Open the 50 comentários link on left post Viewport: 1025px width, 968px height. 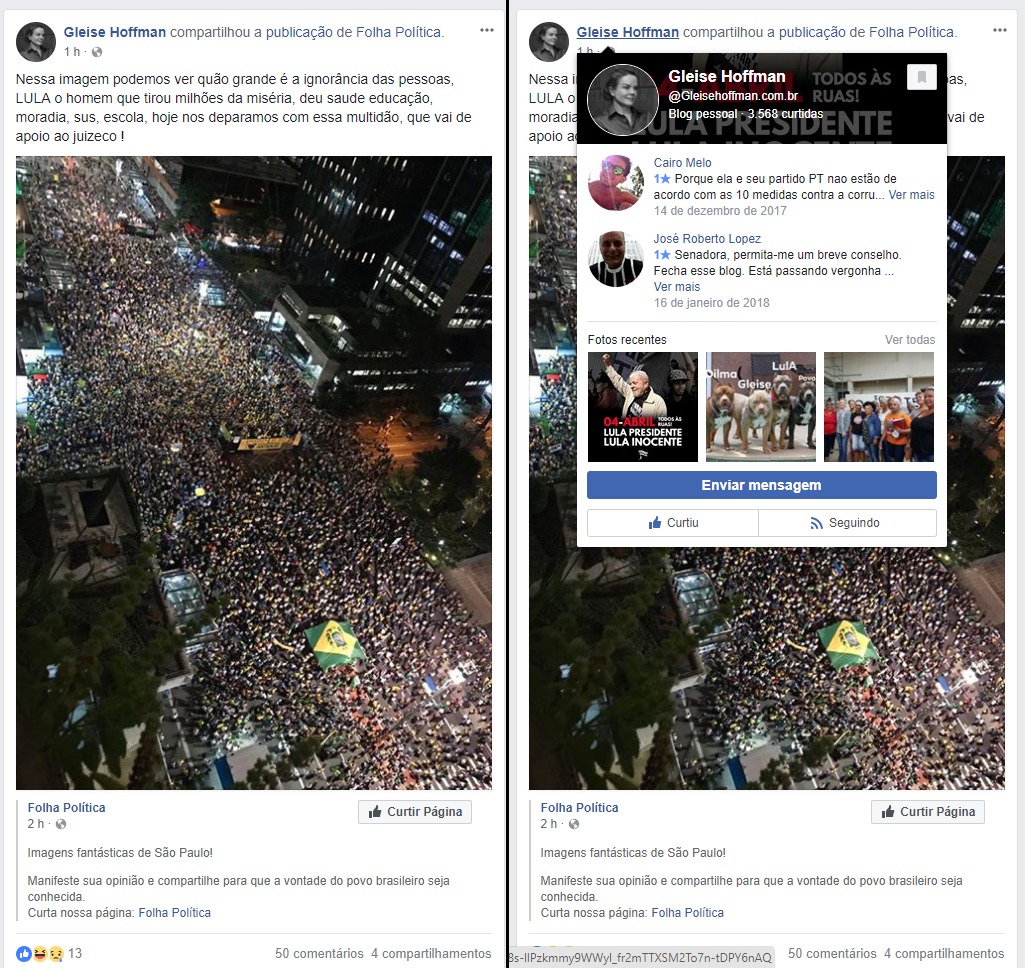(x=319, y=953)
